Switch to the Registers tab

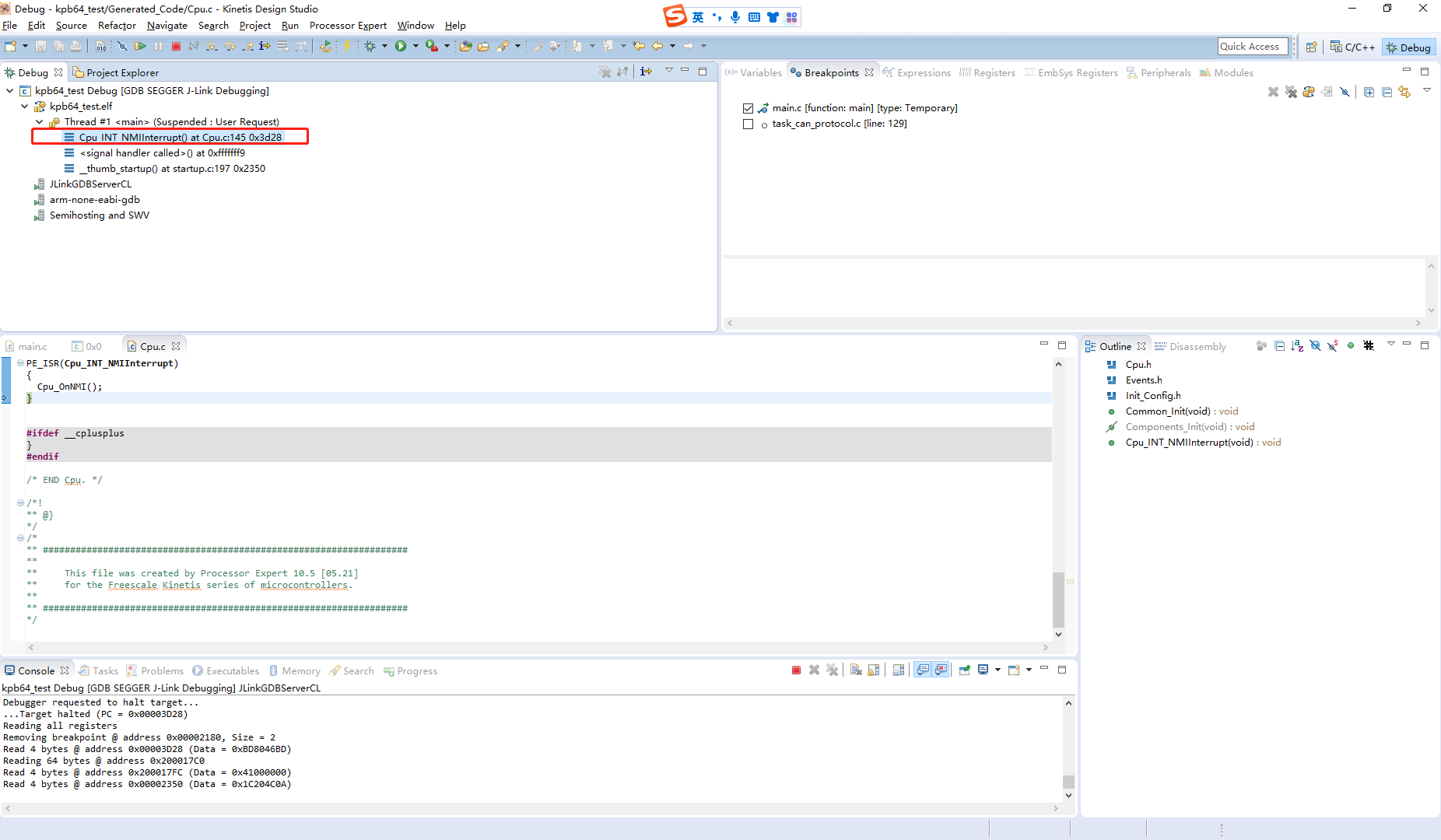coord(987,72)
